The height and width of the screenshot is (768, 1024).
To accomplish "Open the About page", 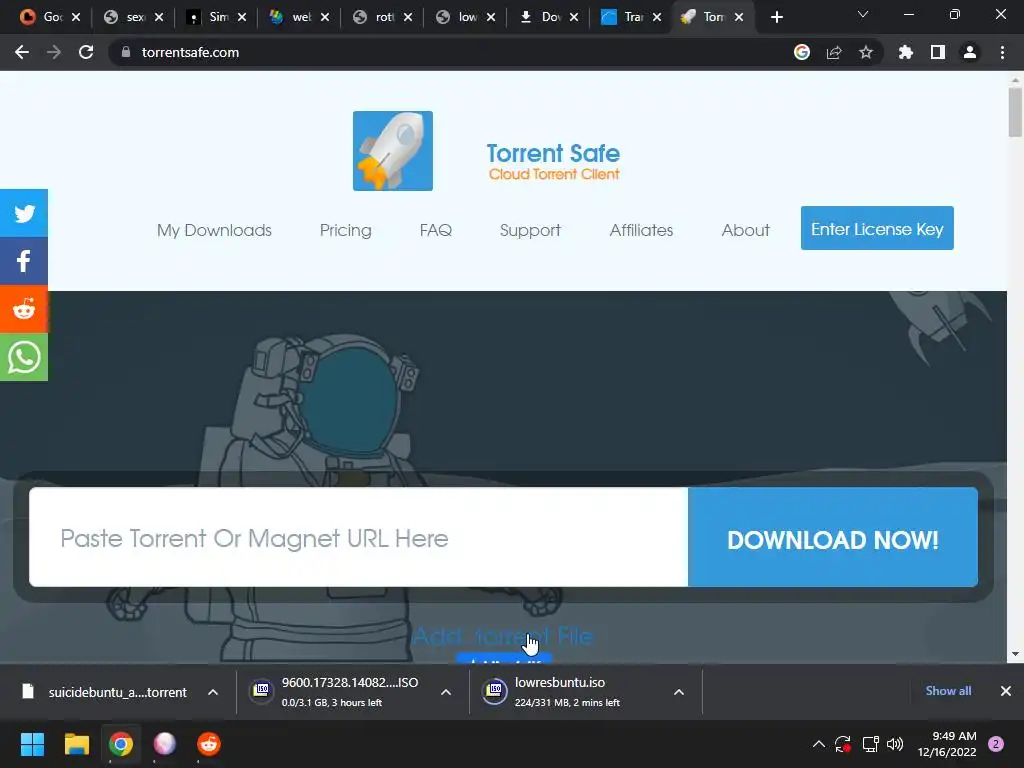I will [745, 230].
